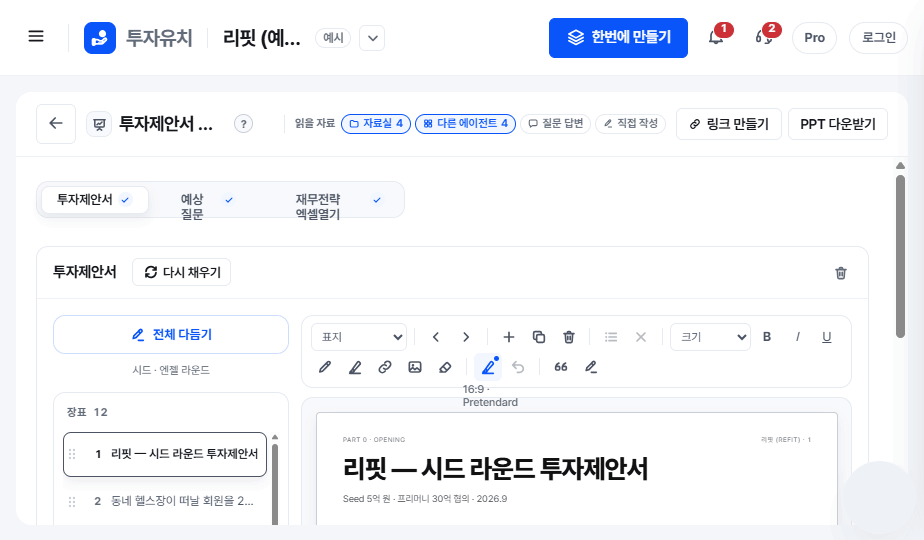Image resolution: width=924 pixels, height=540 pixels.
Task: Click the drag handle of slide 2
Action: (72, 502)
